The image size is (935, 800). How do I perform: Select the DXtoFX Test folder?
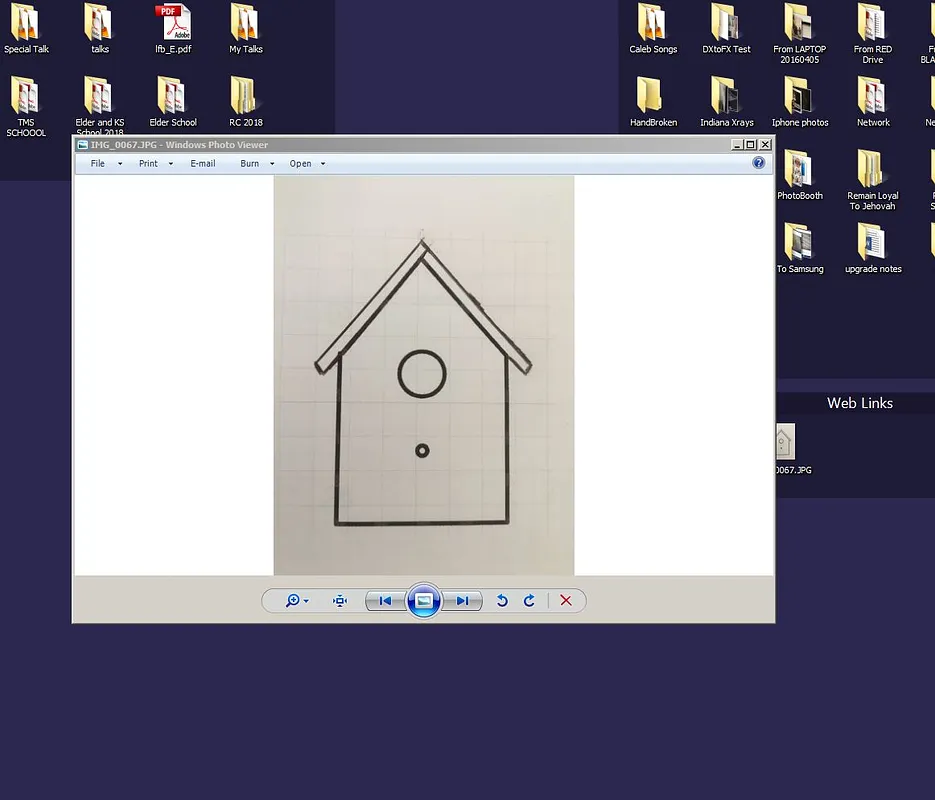726,29
